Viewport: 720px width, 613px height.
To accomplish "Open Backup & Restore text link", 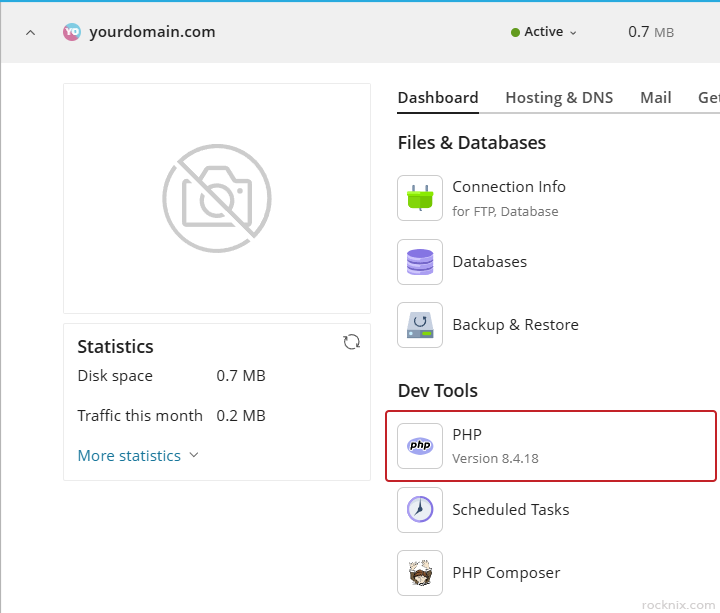I will click(x=515, y=325).
